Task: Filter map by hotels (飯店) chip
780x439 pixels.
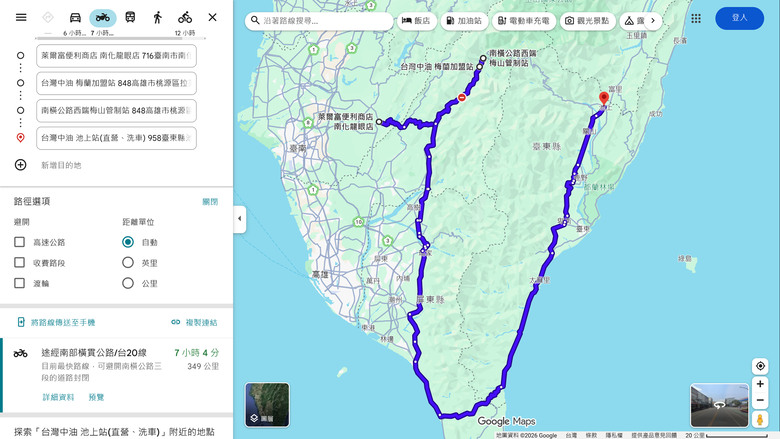Action: (x=416, y=20)
